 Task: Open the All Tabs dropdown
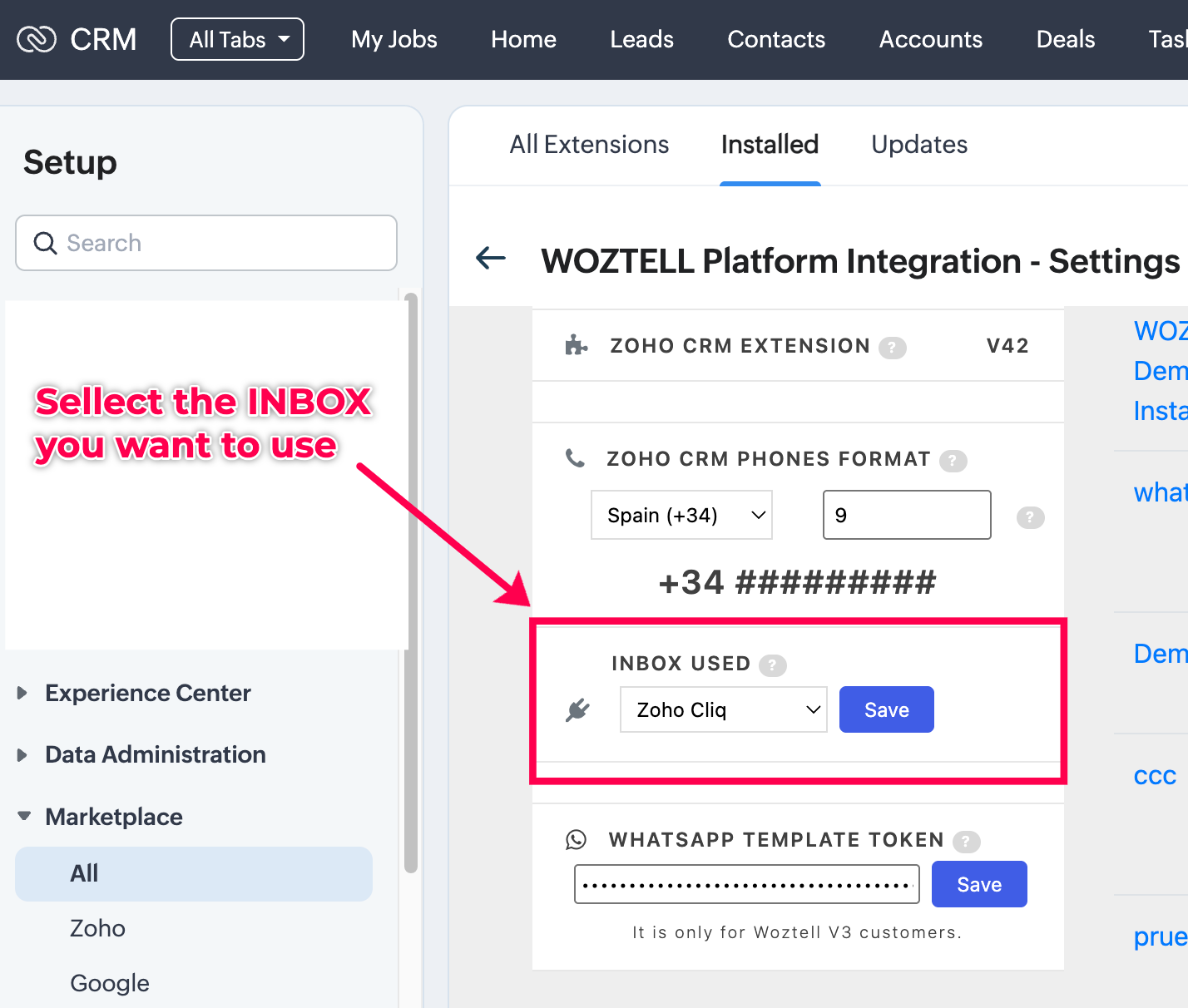click(238, 39)
